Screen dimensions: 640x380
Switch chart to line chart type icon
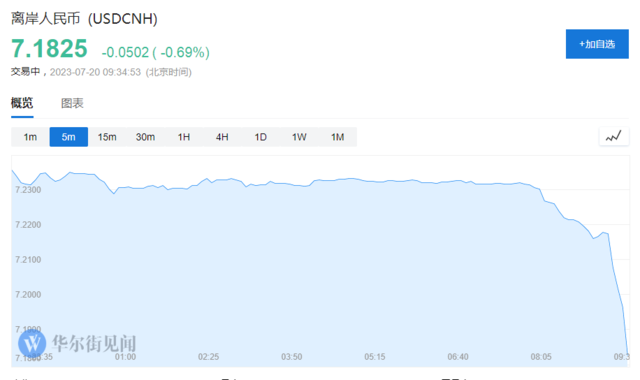pos(613,137)
